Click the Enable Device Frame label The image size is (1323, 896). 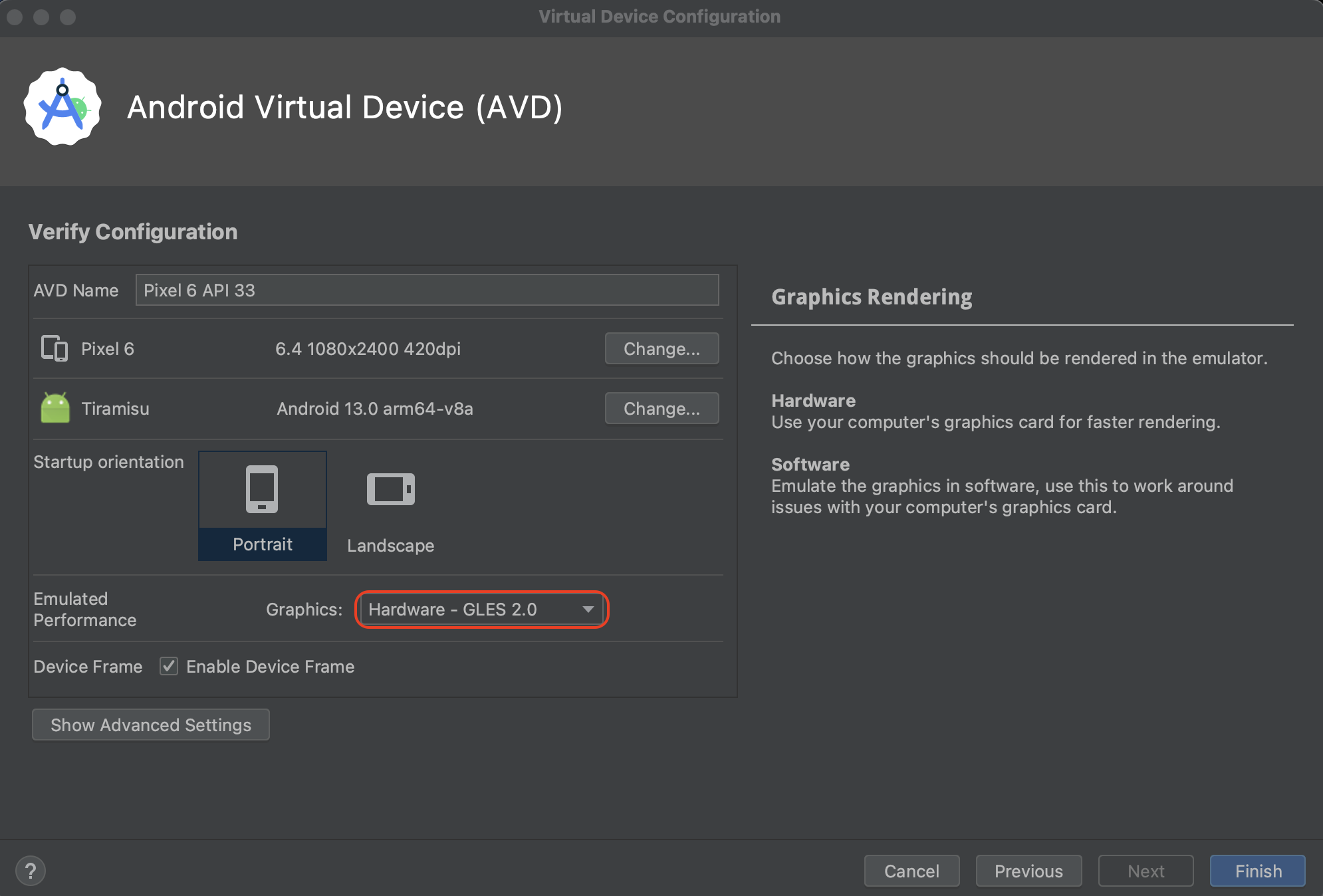click(x=270, y=667)
